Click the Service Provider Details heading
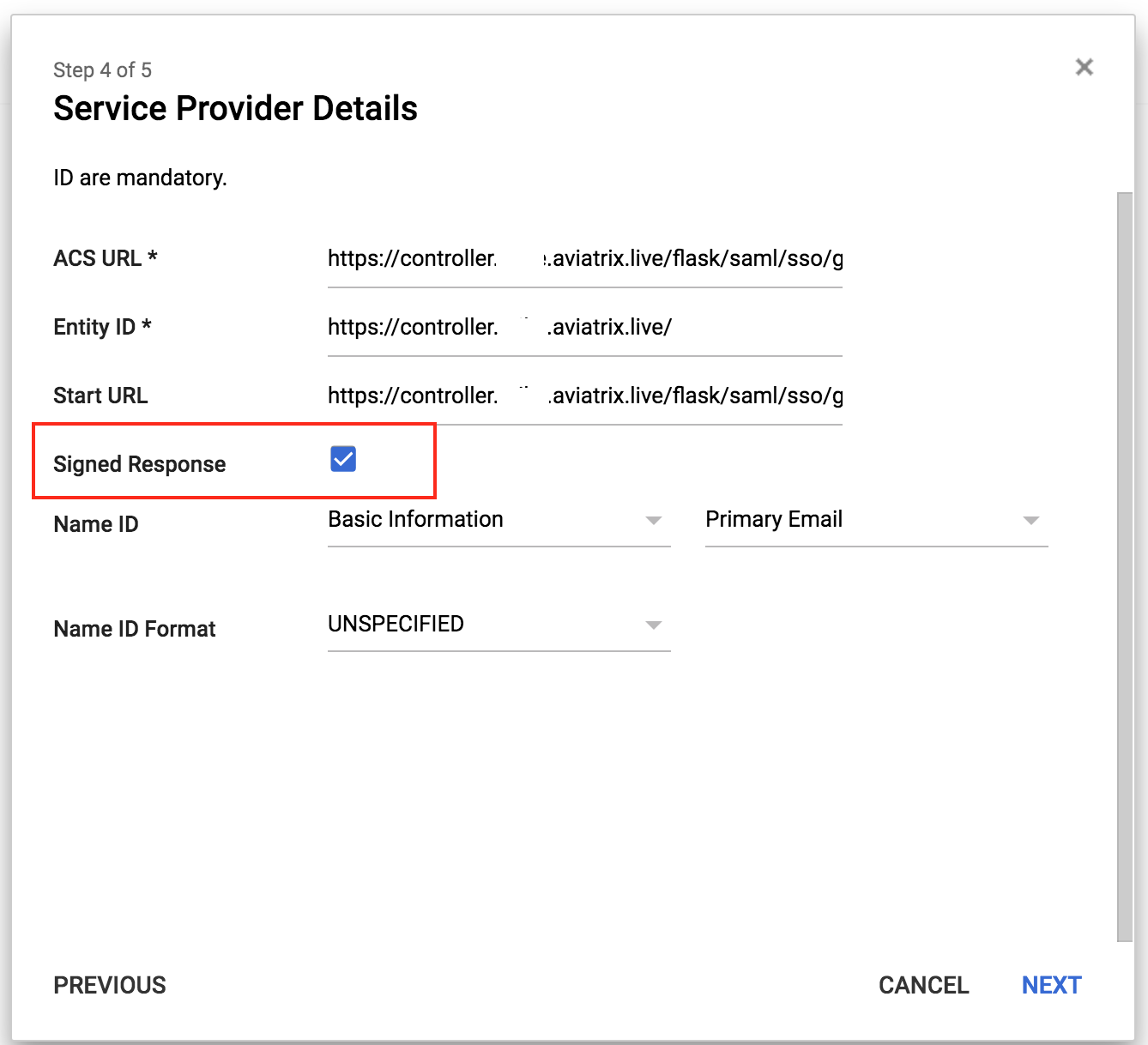Screen dimensions: 1148x1045 (x=235, y=109)
